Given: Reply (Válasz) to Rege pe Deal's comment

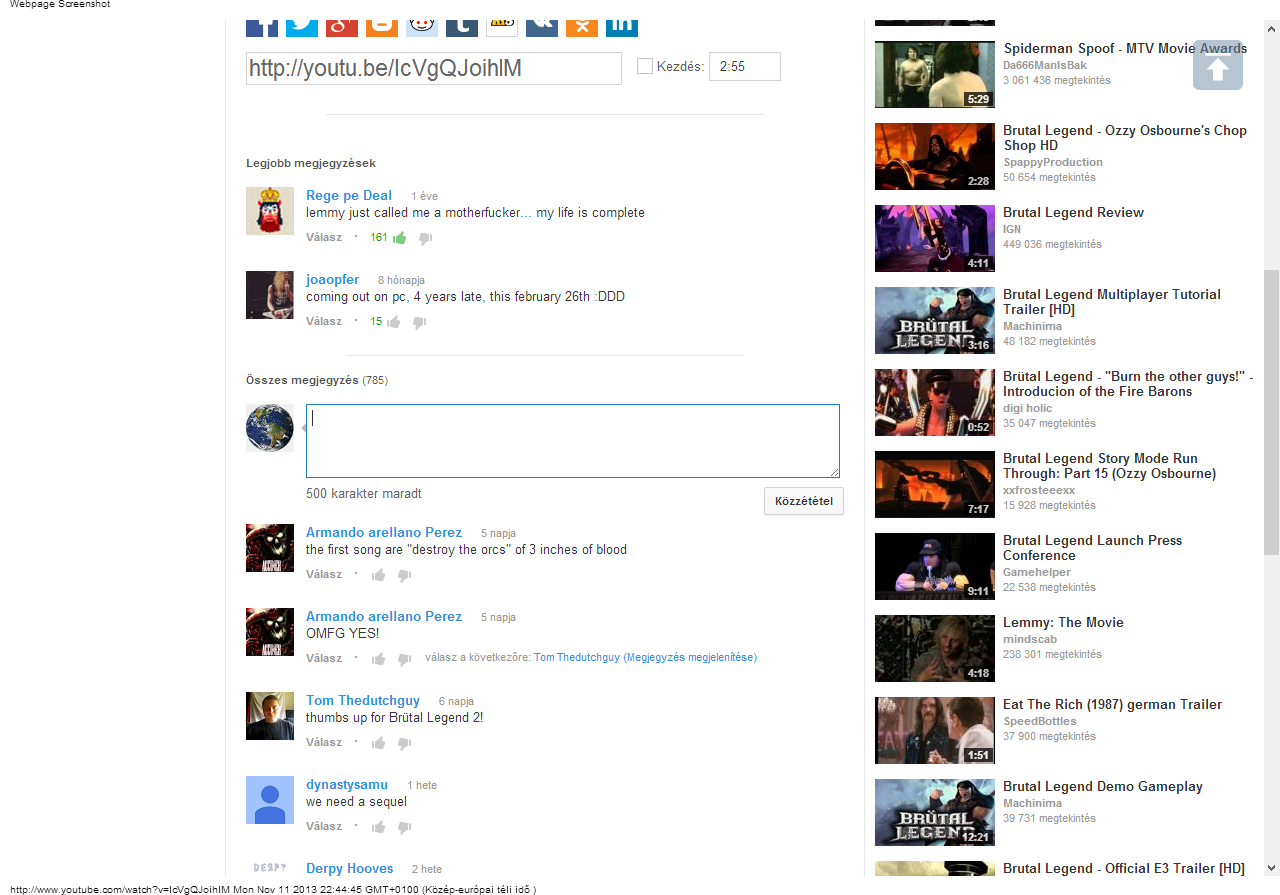Looking at the screenshot, I should click(324, 238).
